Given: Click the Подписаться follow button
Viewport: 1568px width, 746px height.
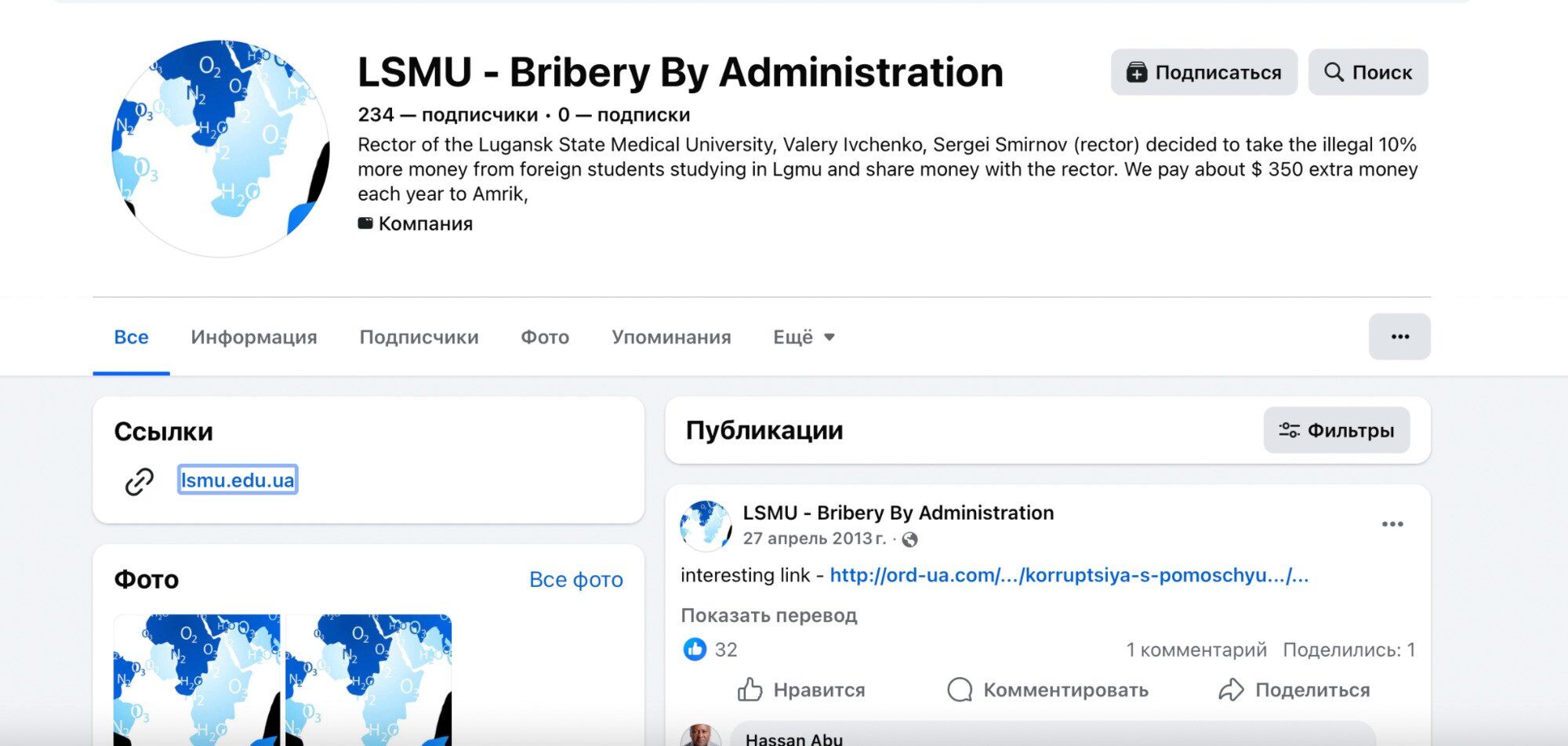Looking at the screenshot, I should [1203, 72].
